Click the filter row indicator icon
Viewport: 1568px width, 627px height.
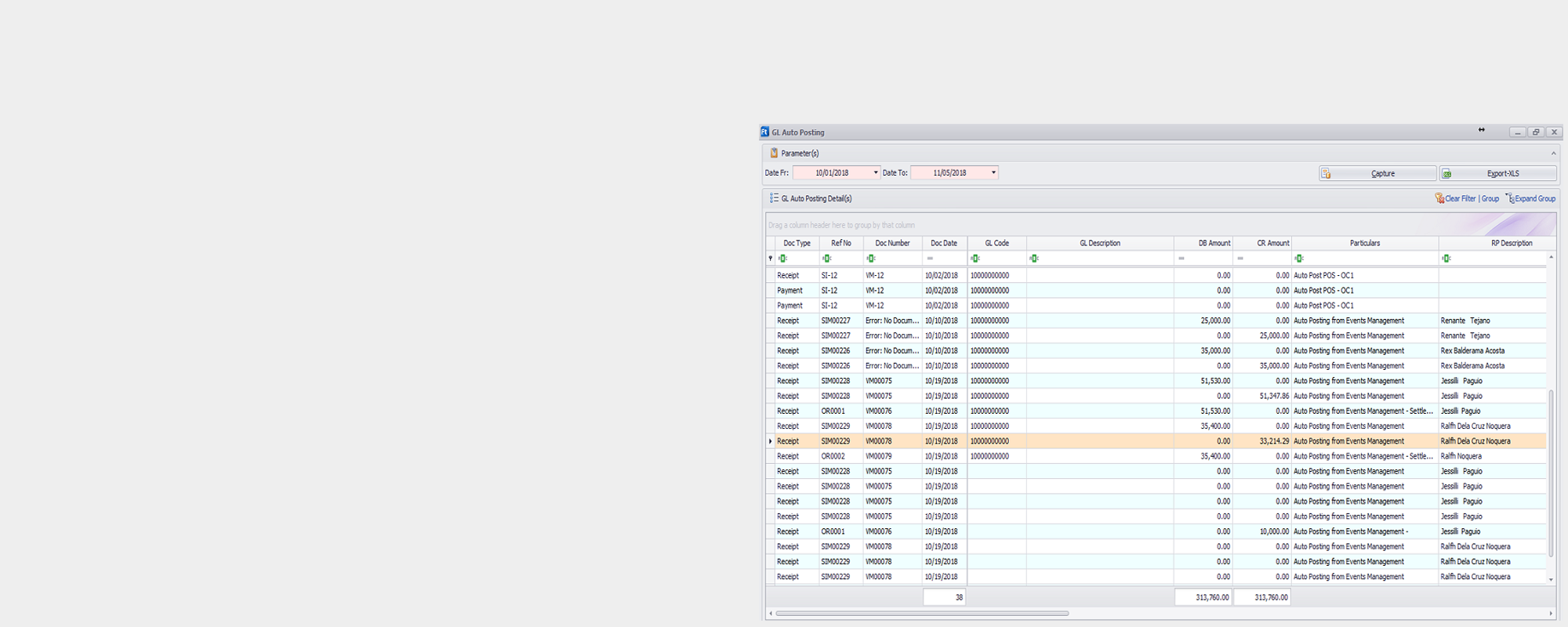tap(770, 258)
